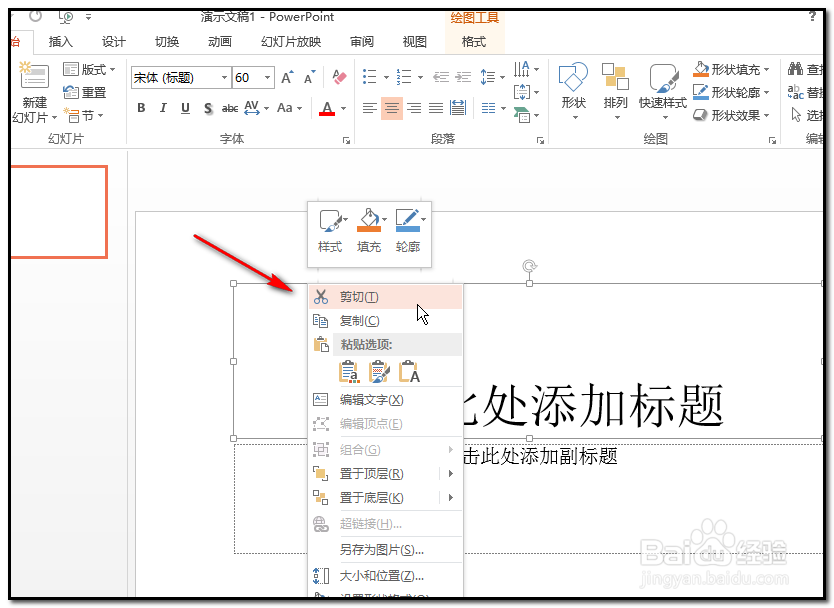Screen dimensions: 834x608
Task: Click the Keep Source Formatting paste icon
Action: [x=349, y=371]
